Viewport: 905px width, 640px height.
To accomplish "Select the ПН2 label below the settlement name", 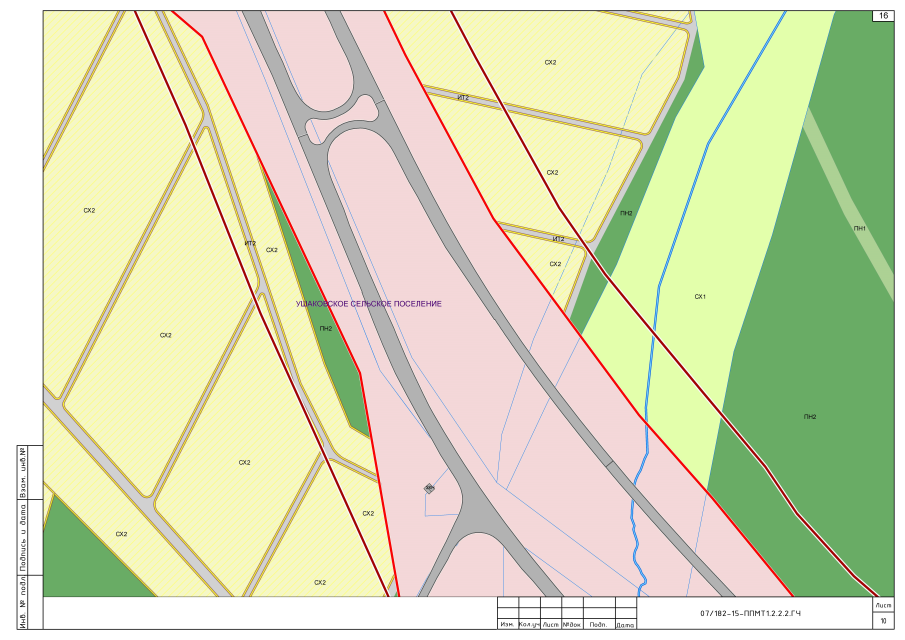I will point(325,328).
